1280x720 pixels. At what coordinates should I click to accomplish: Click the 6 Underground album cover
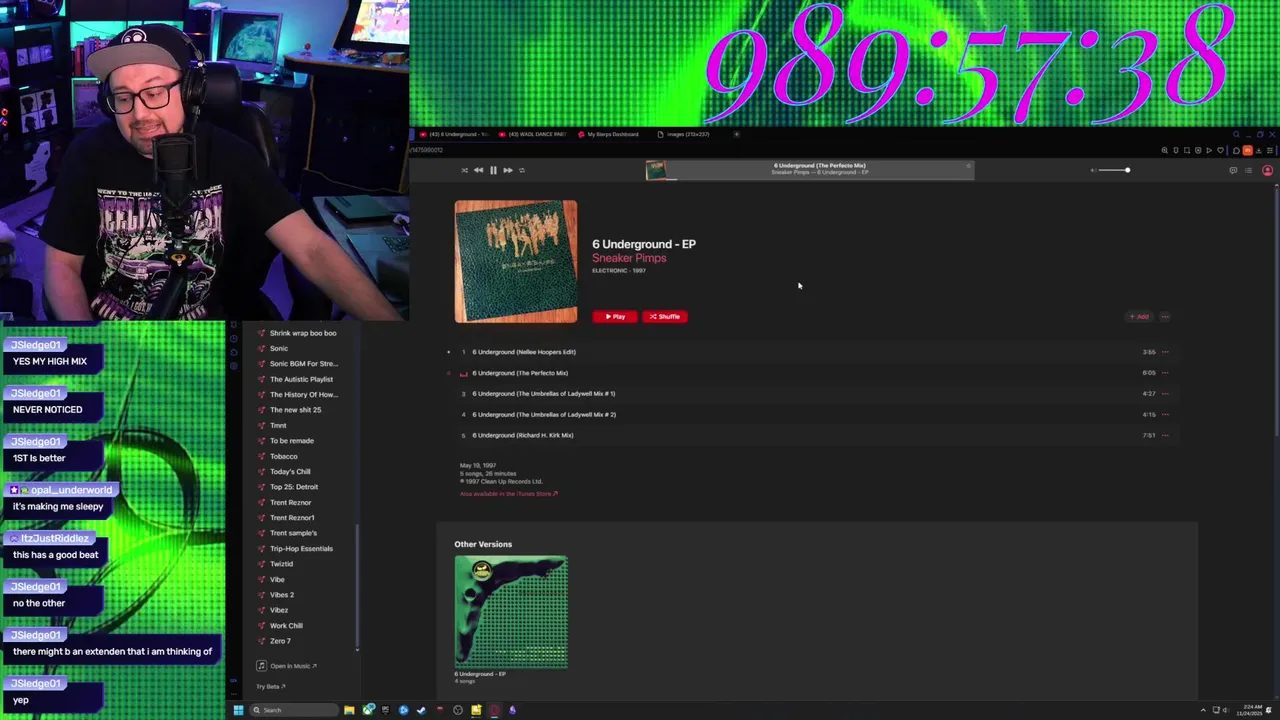tap(516, 262)
